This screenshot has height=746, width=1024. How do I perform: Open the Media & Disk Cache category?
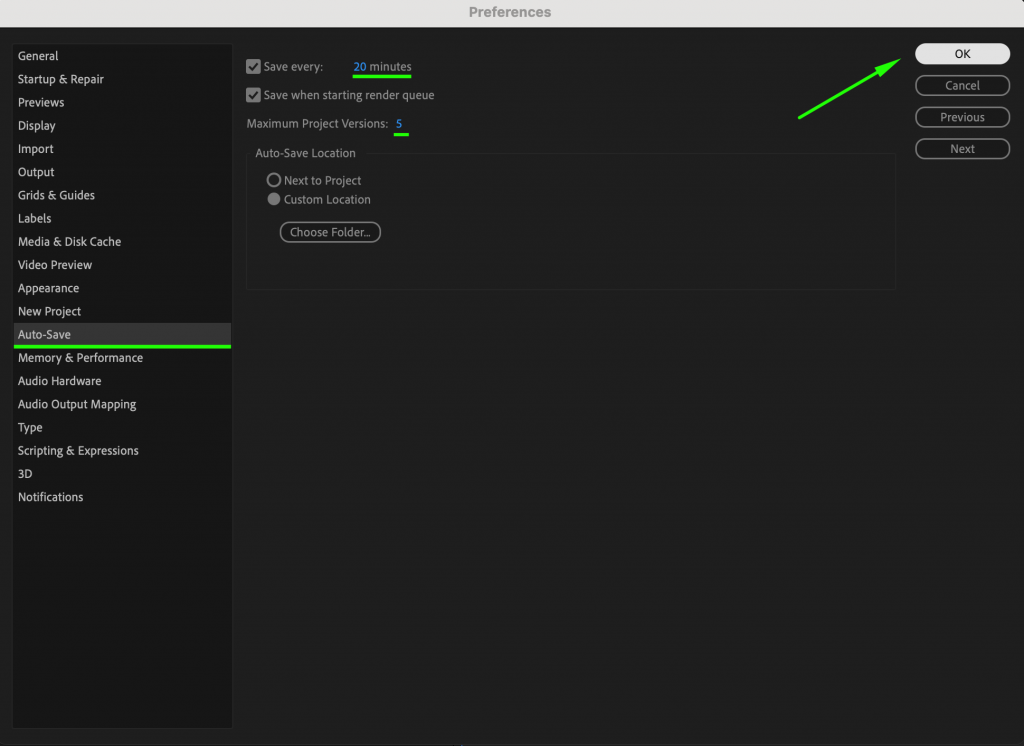coord(69,242)
